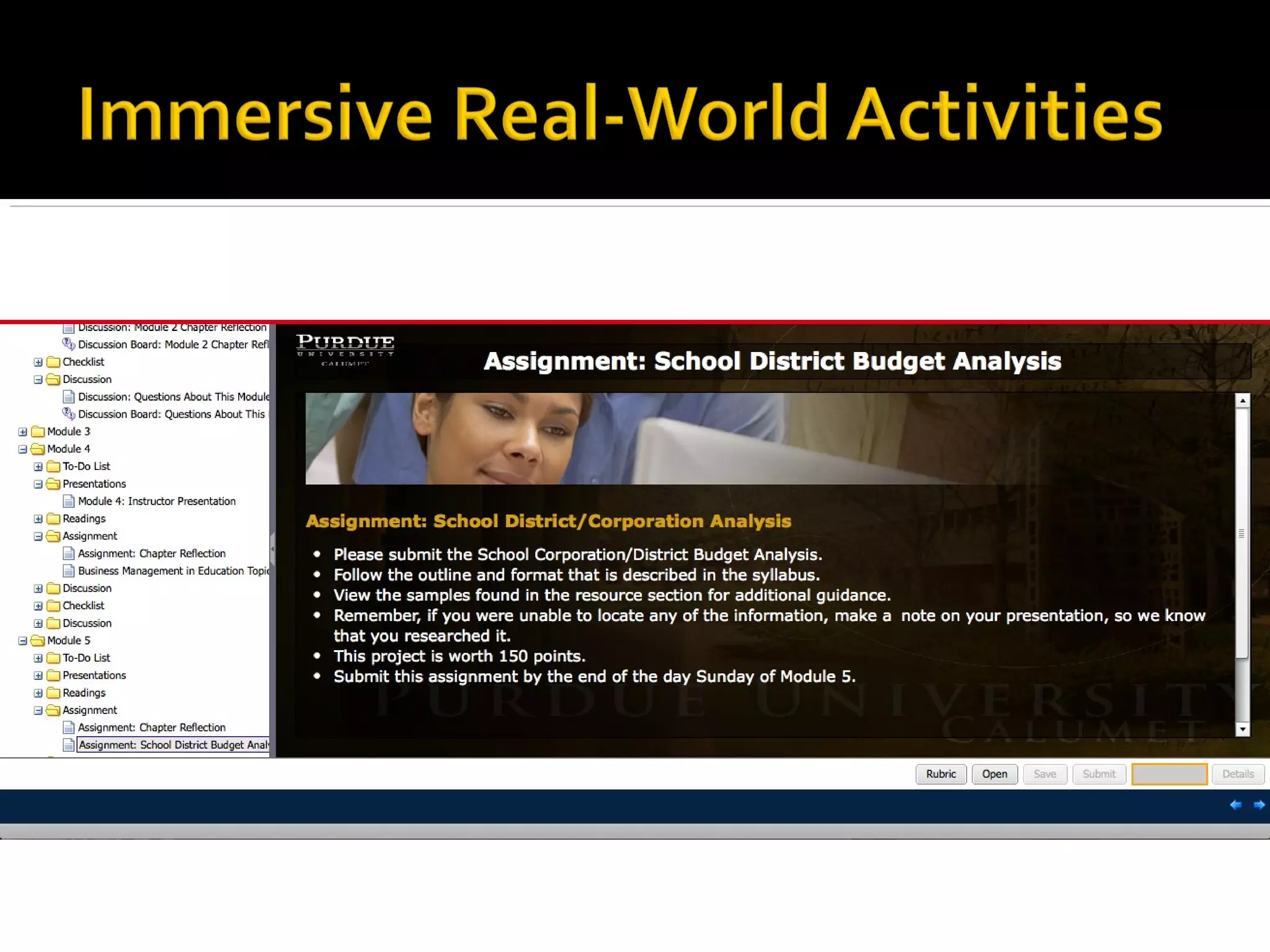Viewport: 1270px width, 952px height.
Task: Select Module 4: Instructor Presentation item
Action: click(x=156, y=501)
